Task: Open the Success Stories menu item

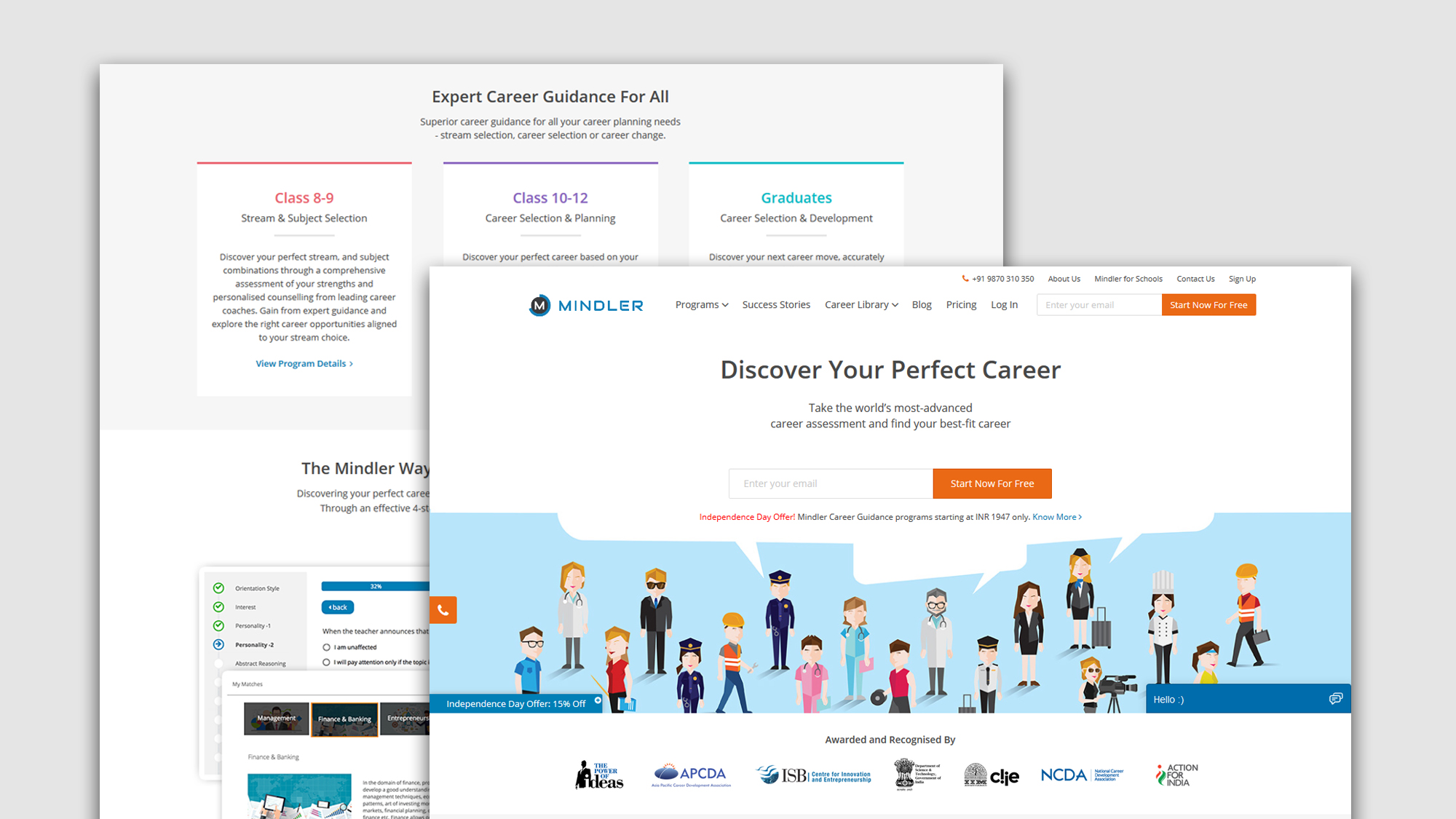Action: click(x=775, y=305)
